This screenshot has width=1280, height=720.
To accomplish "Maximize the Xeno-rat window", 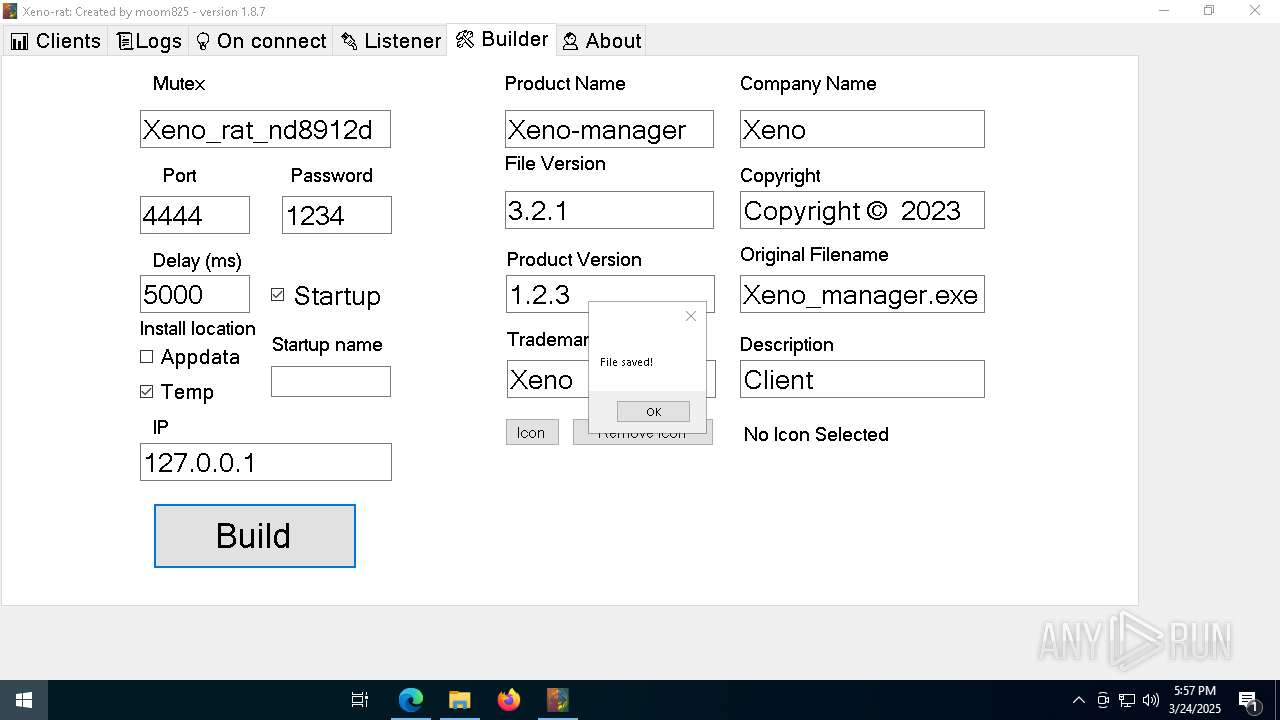I will [x=1209, y=11].
